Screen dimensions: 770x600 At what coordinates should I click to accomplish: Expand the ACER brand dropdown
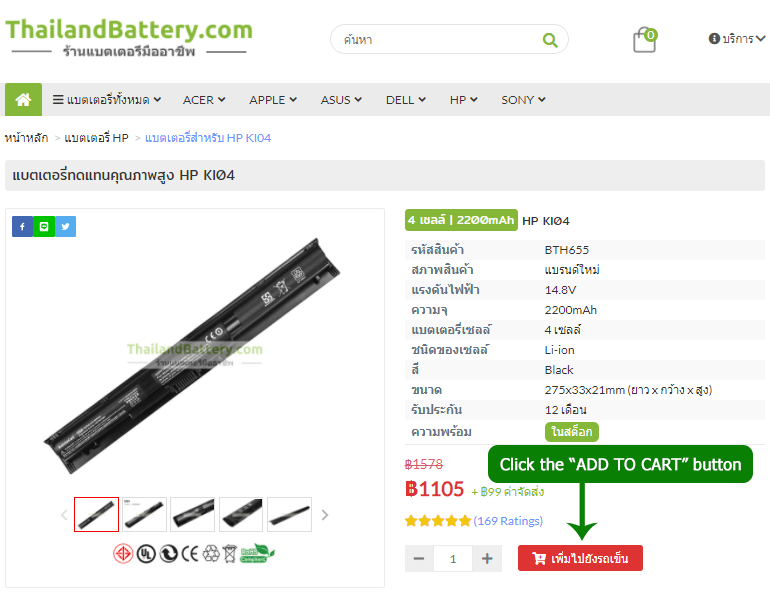pyautogui.click(x=204, y=100)
